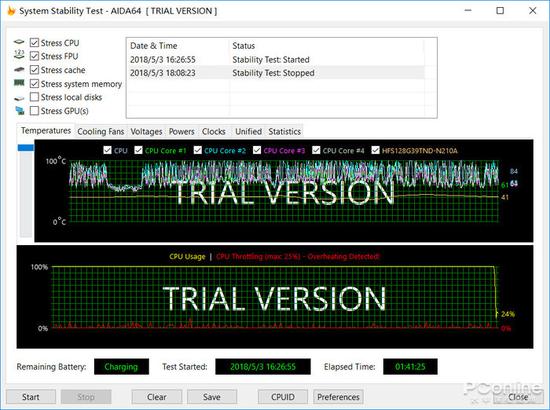
Task: Uncheck the Stress system memory checkbox
Action: (34, 83)
